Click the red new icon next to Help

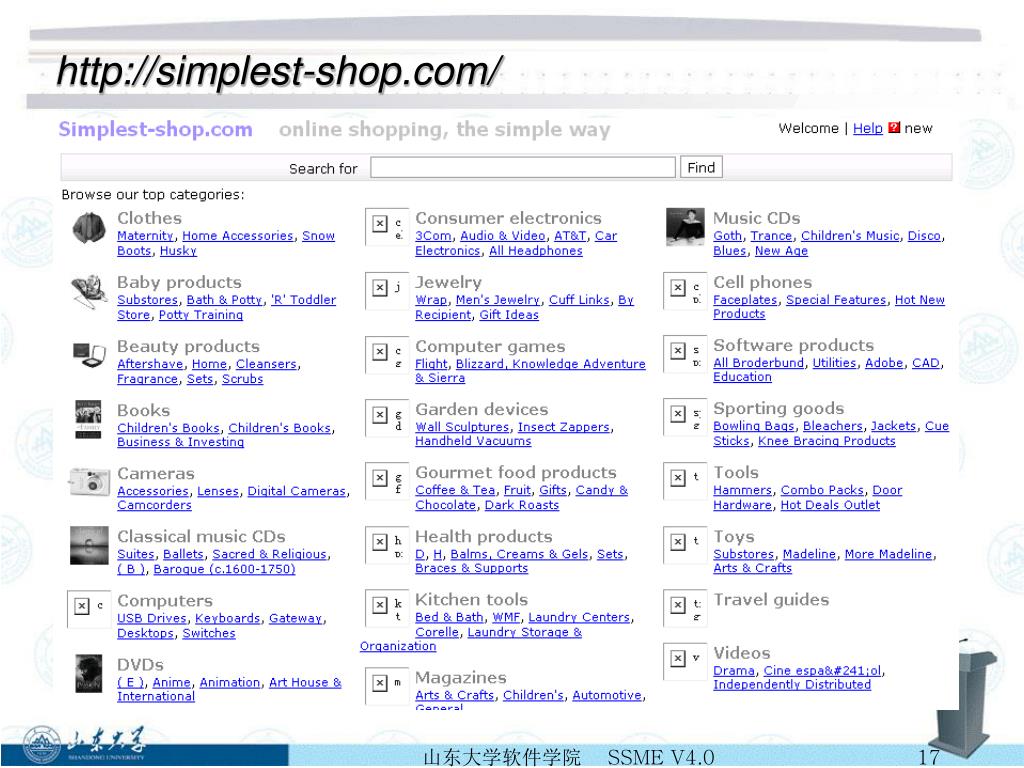pos(894,127)
